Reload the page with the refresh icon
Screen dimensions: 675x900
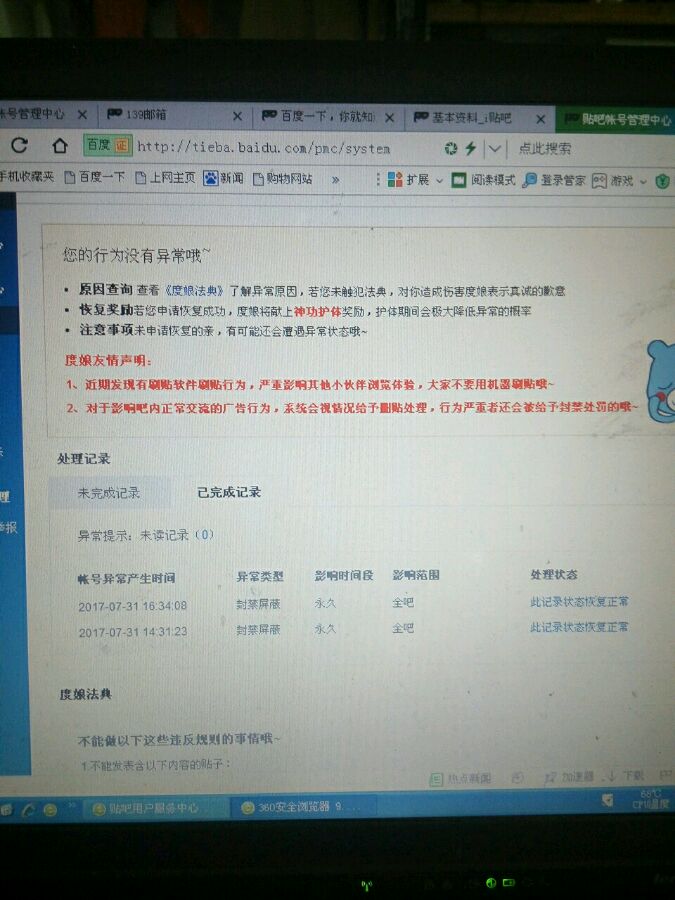tap(20, 145)
